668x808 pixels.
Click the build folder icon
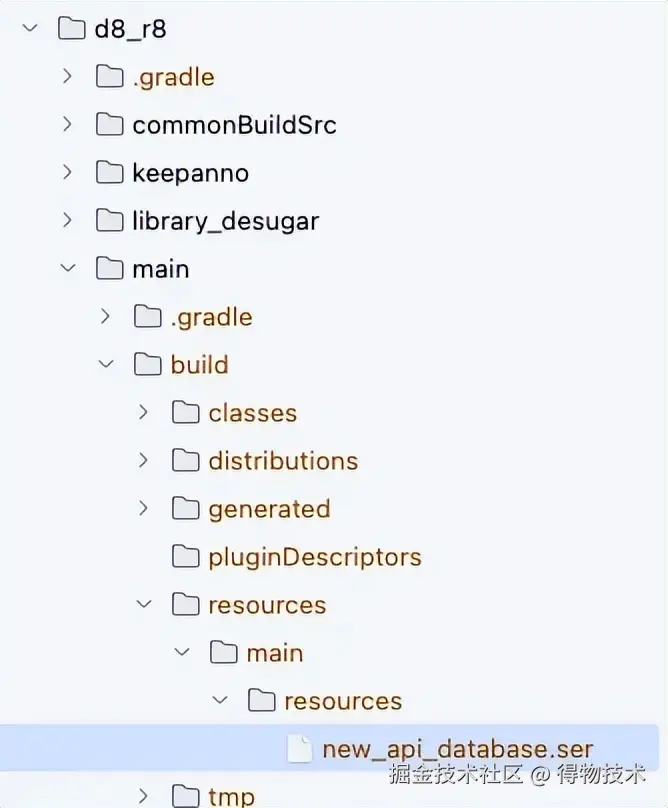(x=147, y=364)
